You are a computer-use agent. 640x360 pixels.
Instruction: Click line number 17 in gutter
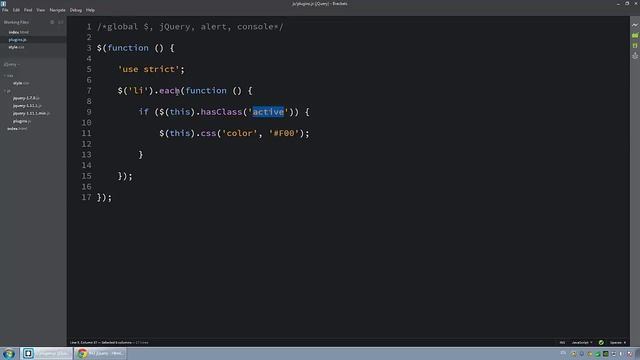pos(86,197)
